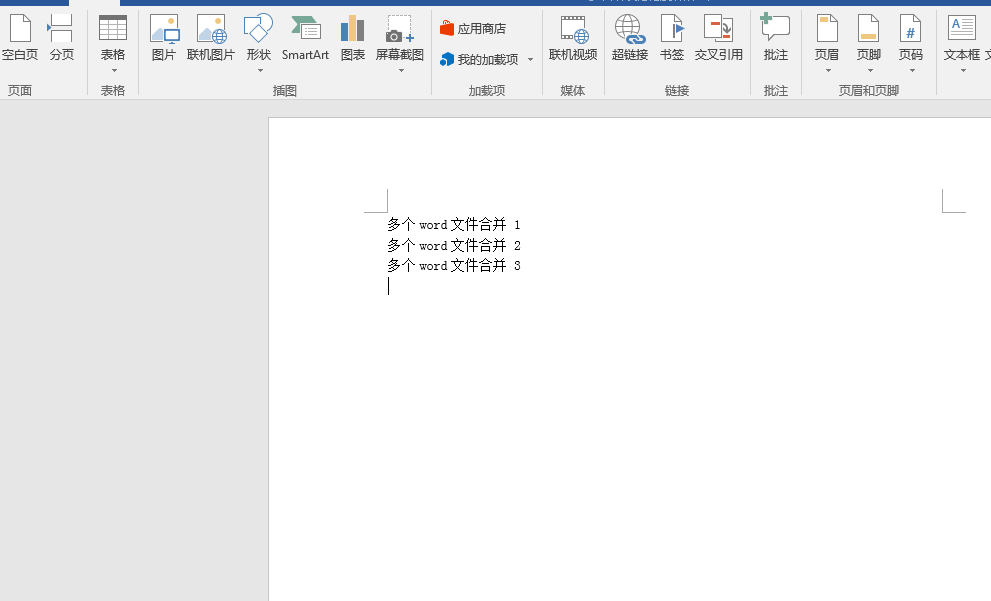Insert online video (联机视频)
Screen dimensions: 991x601
point(573,38)
